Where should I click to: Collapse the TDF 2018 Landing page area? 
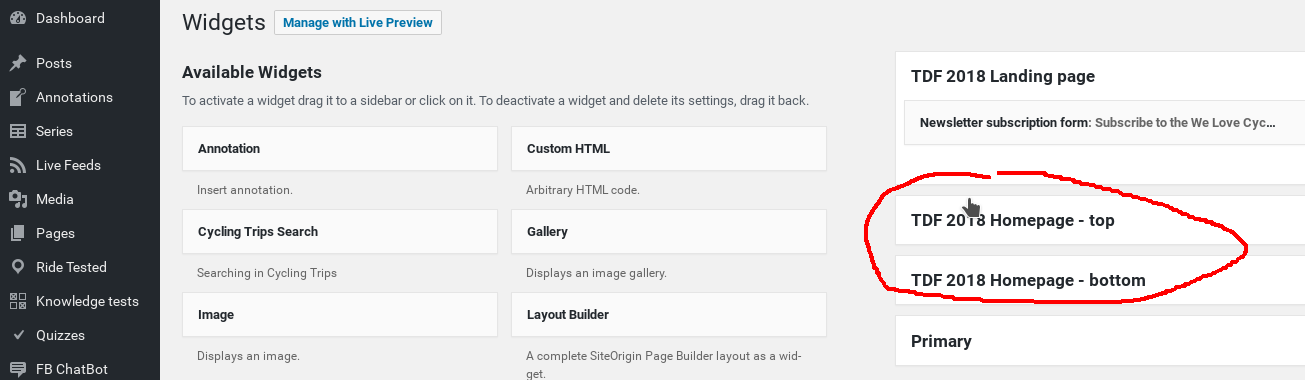pos(1100,76)
